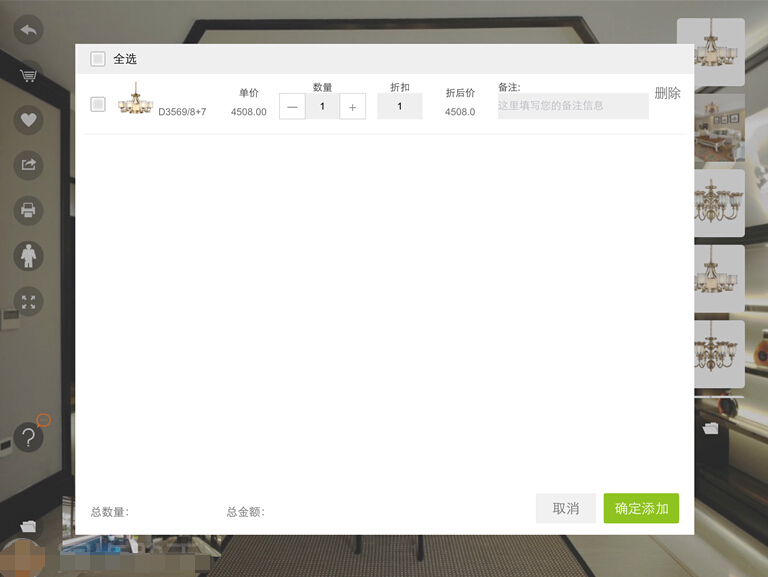Click the 备注 remarks input field

pos(573,106)
